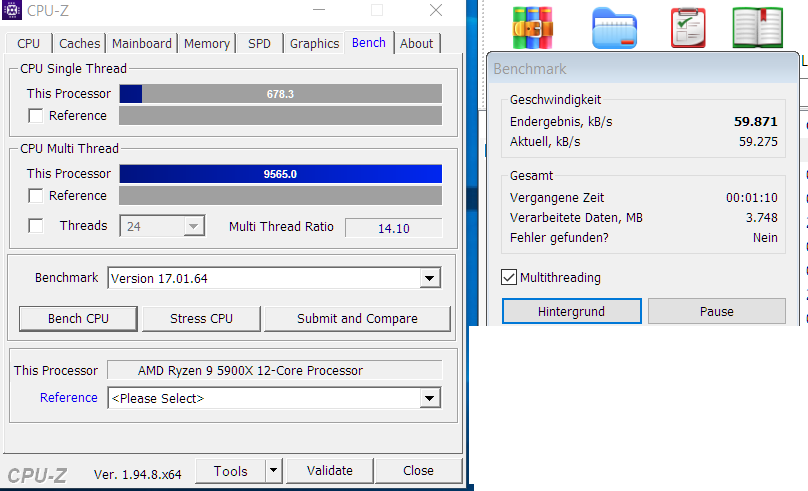This screenshot has height=491, width=808.
Task: Uncheck the Multithreading checkbox
Action: (509, 277)
